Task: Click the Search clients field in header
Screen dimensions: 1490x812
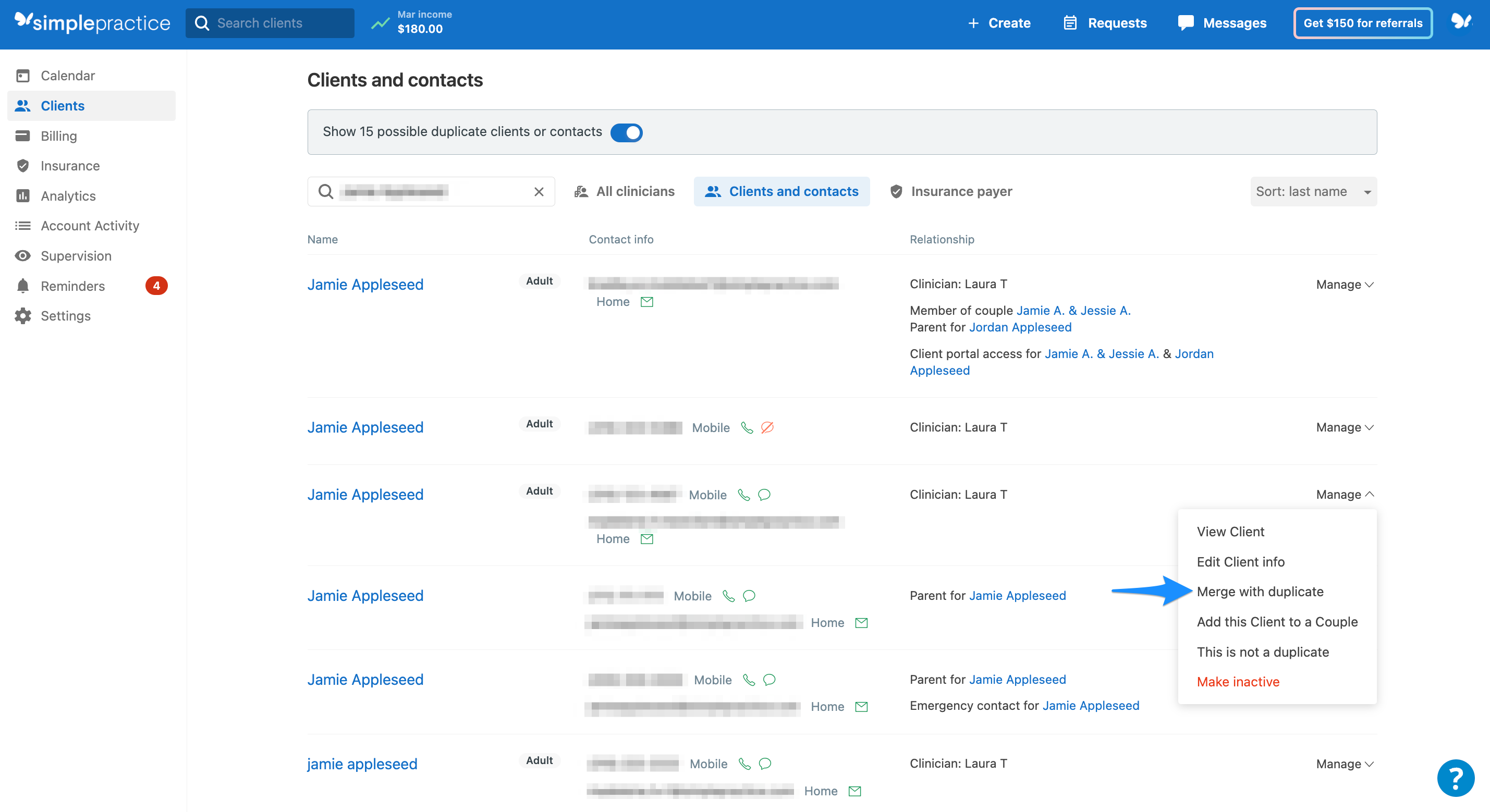Action: [x=270, y=23]
